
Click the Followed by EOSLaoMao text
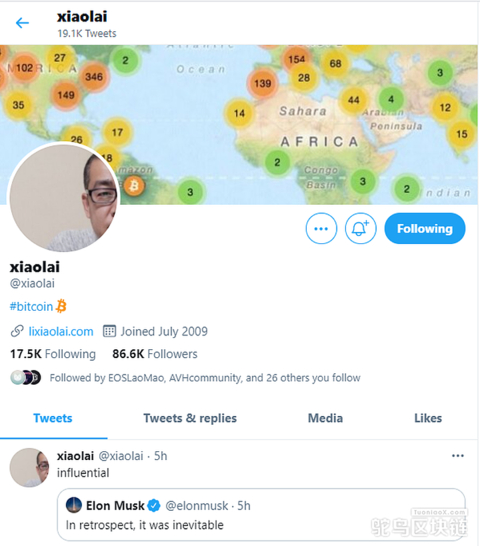click(205, 378)
